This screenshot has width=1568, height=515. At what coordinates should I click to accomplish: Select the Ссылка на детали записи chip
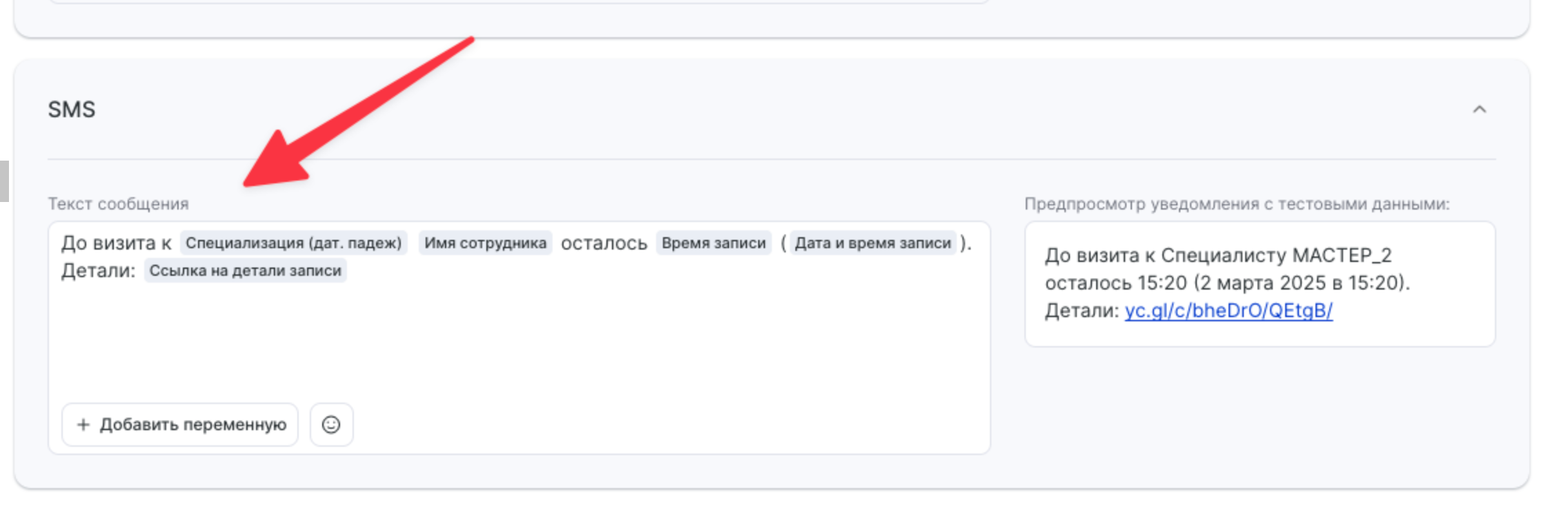coord(245,271)
